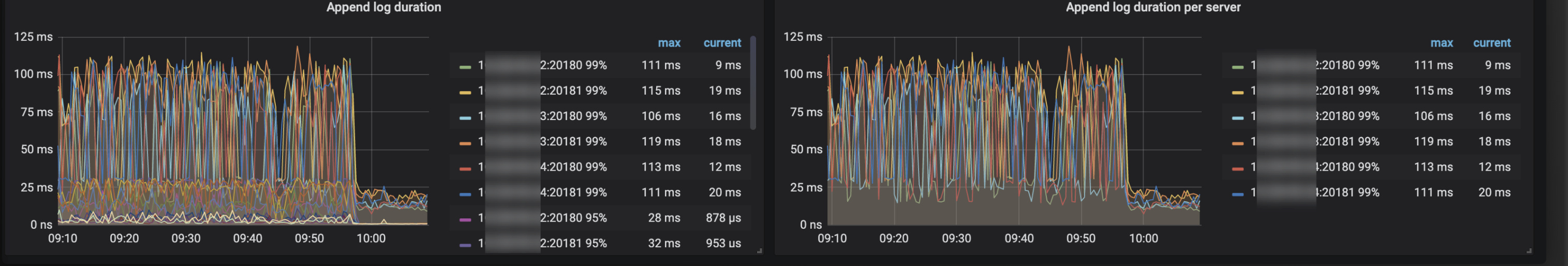Image resolution: width=1568 pixels, height=266 pixels.
Task: Click red series color icon in per-server legend
Action: 1237,168
